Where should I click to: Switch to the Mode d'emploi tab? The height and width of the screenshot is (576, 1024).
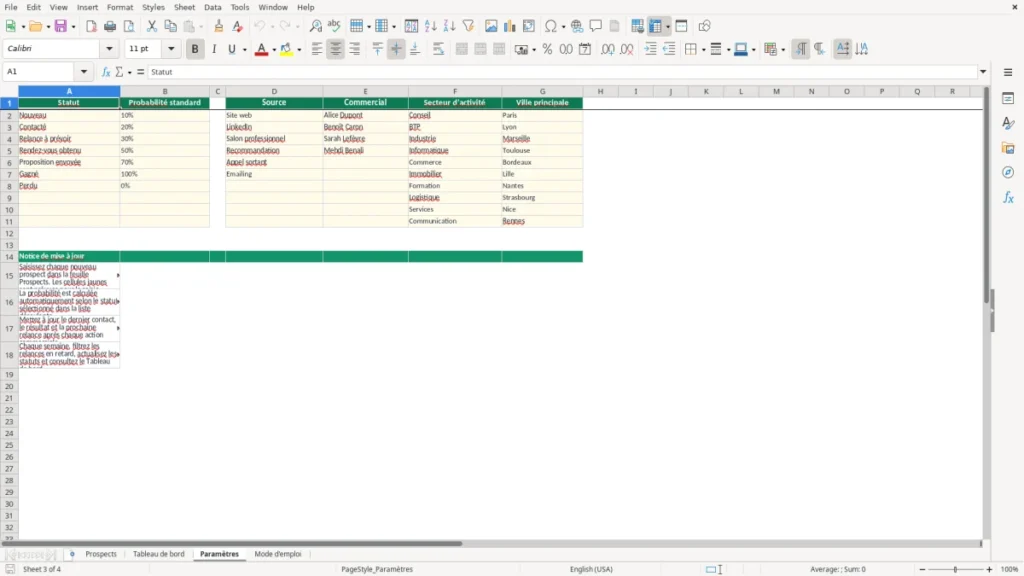(x=278, y=554)
